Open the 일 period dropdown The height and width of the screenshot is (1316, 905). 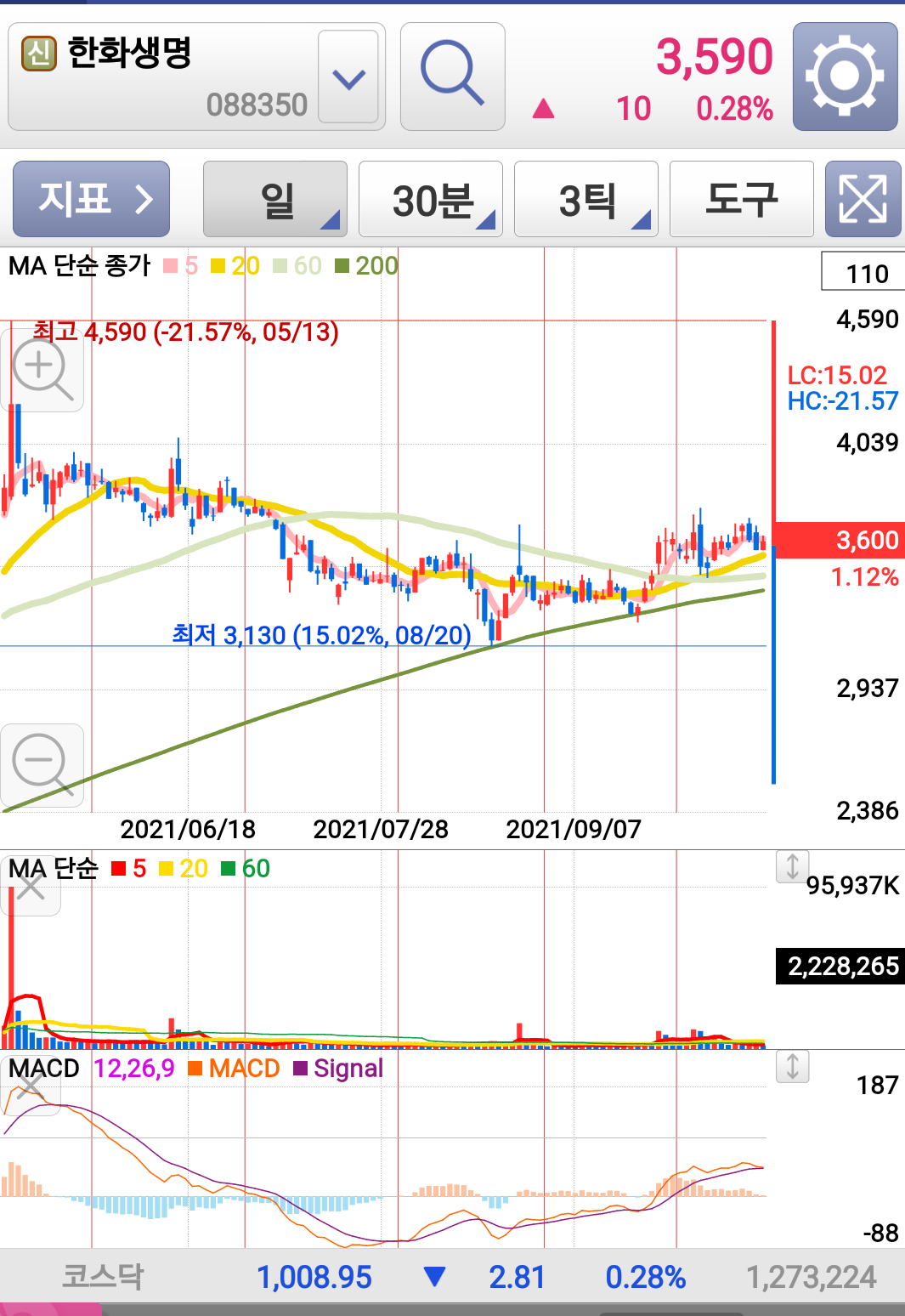click(x=275, y=199)
